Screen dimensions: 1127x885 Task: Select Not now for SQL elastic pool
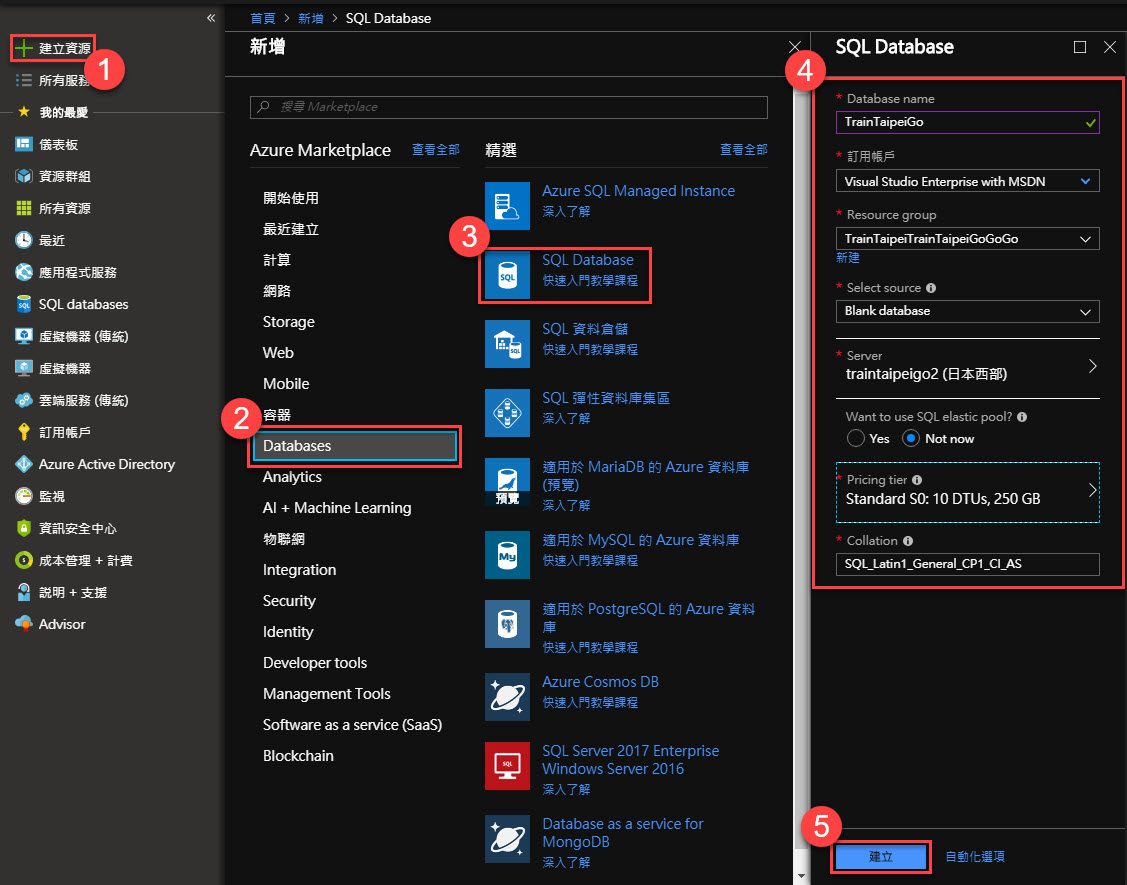point(911,438)
